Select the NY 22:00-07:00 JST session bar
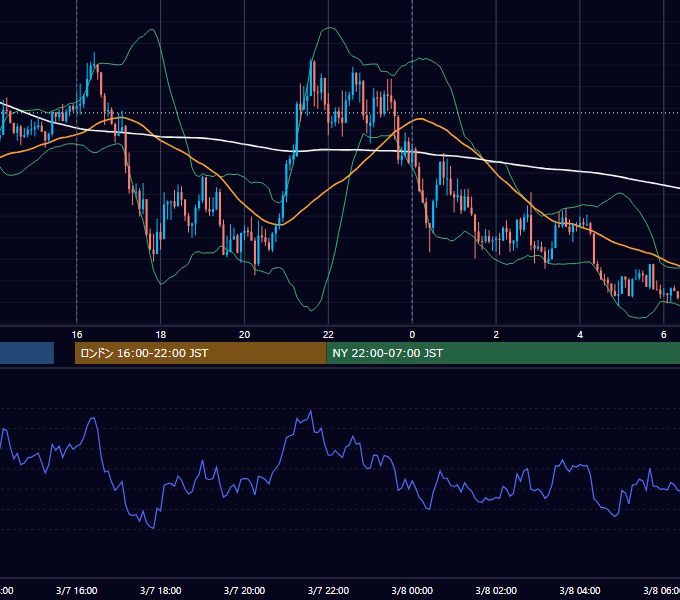The width and height of the screenshot is (680, 600). (503, 353)
